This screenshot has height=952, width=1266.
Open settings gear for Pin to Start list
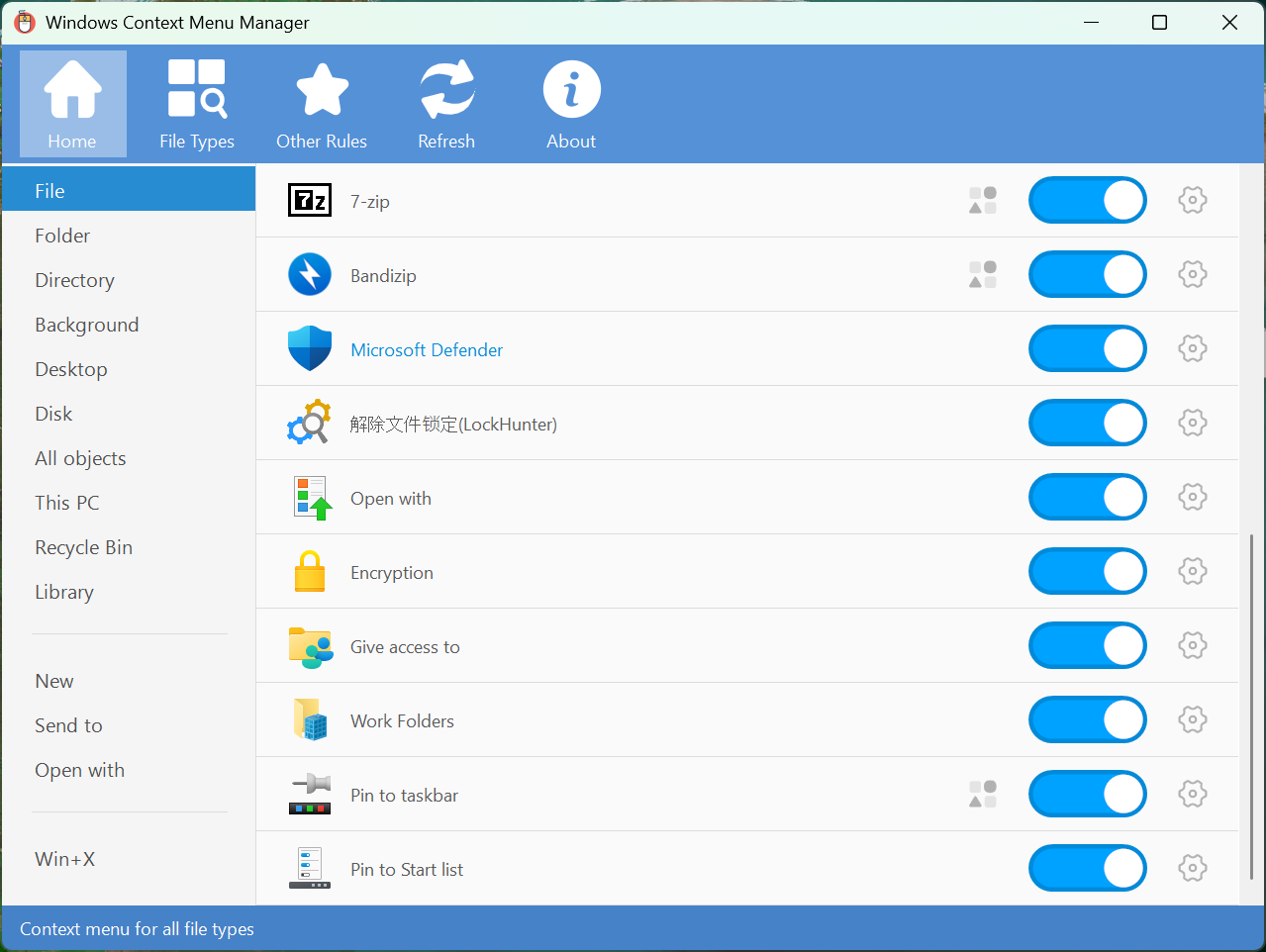1193,868
